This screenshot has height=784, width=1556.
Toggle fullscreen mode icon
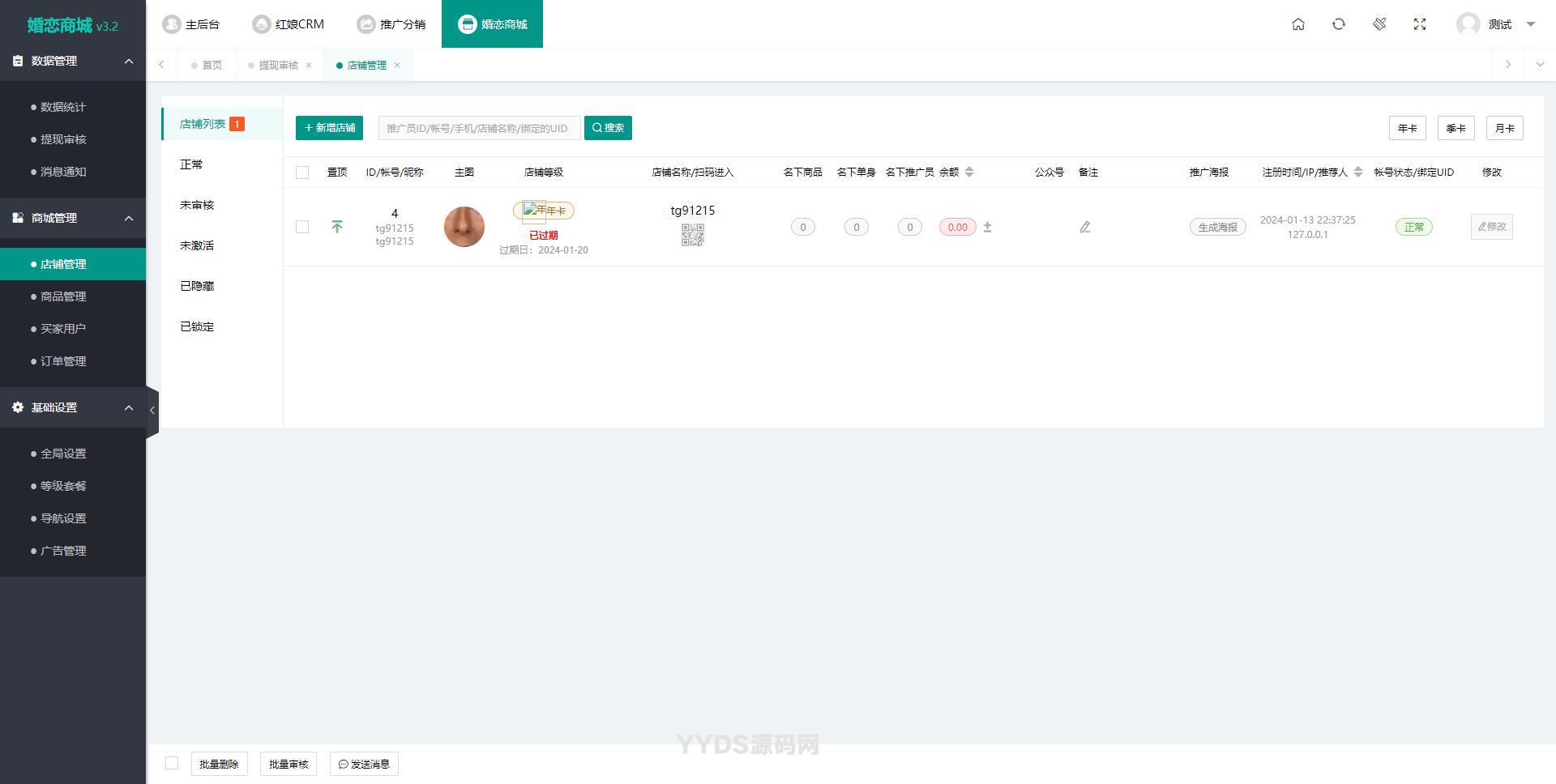tap(1420, 24)
